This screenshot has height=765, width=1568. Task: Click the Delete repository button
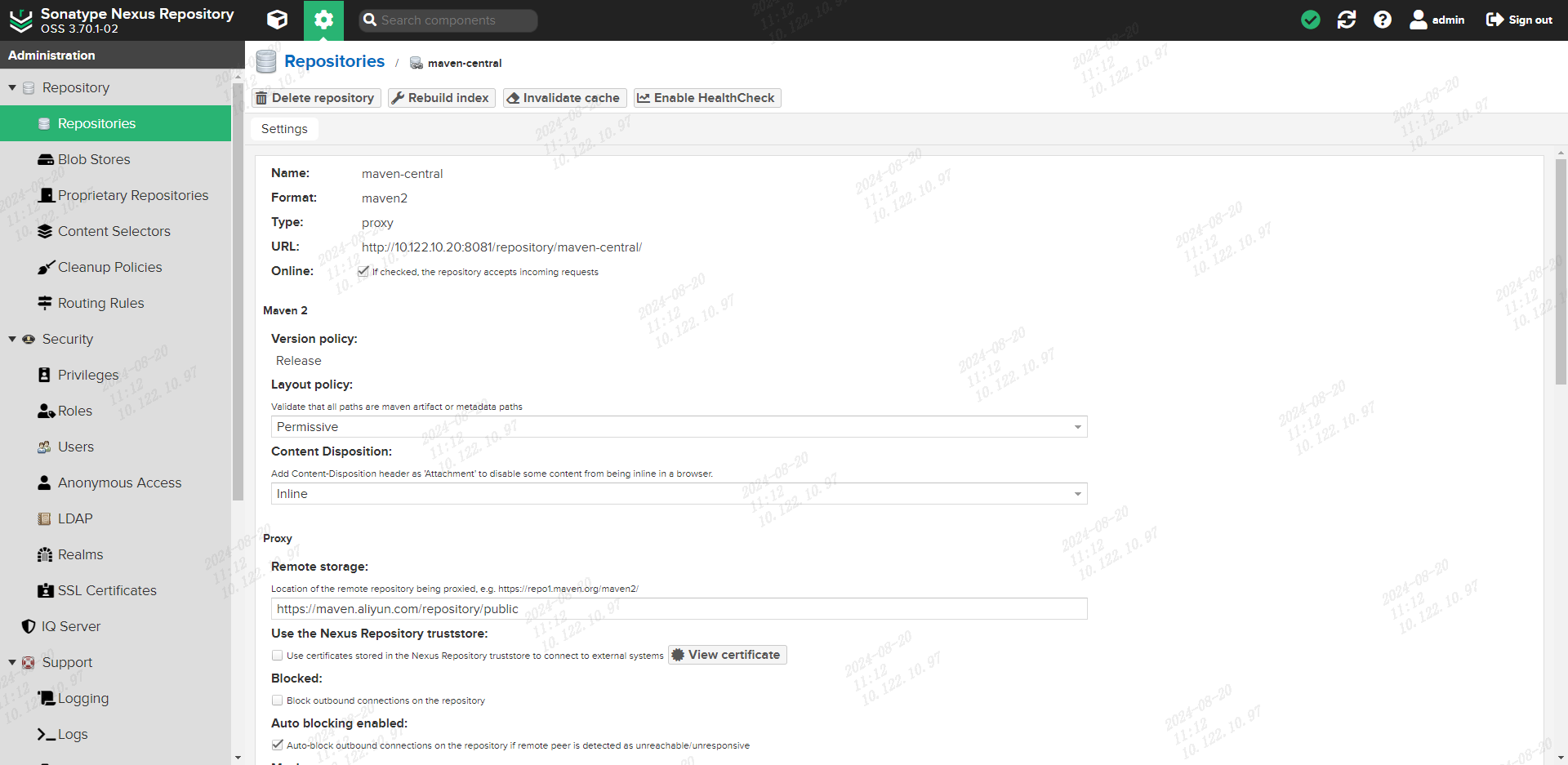[315, 98]
